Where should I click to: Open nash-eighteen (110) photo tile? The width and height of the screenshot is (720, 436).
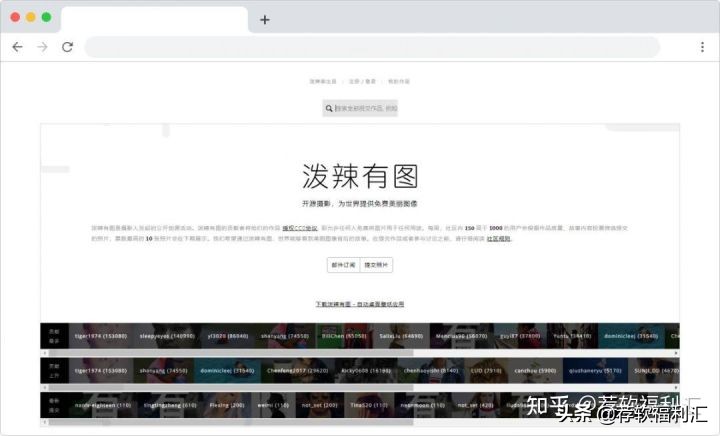(x=103, y=405)
